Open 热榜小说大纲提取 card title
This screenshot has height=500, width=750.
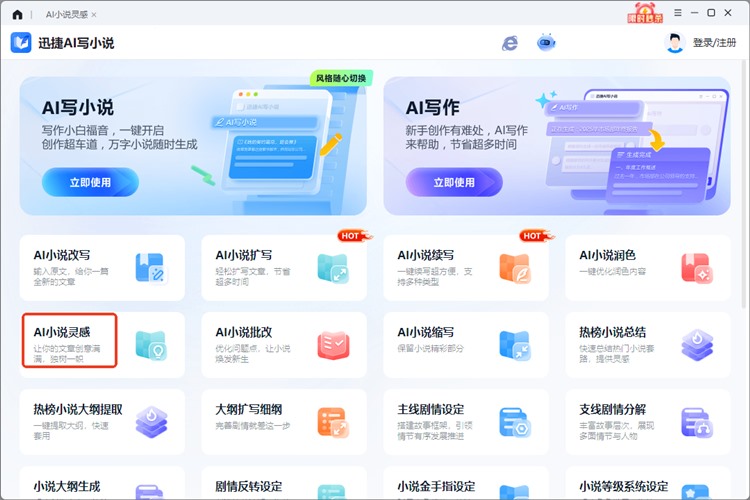[78, 410]
